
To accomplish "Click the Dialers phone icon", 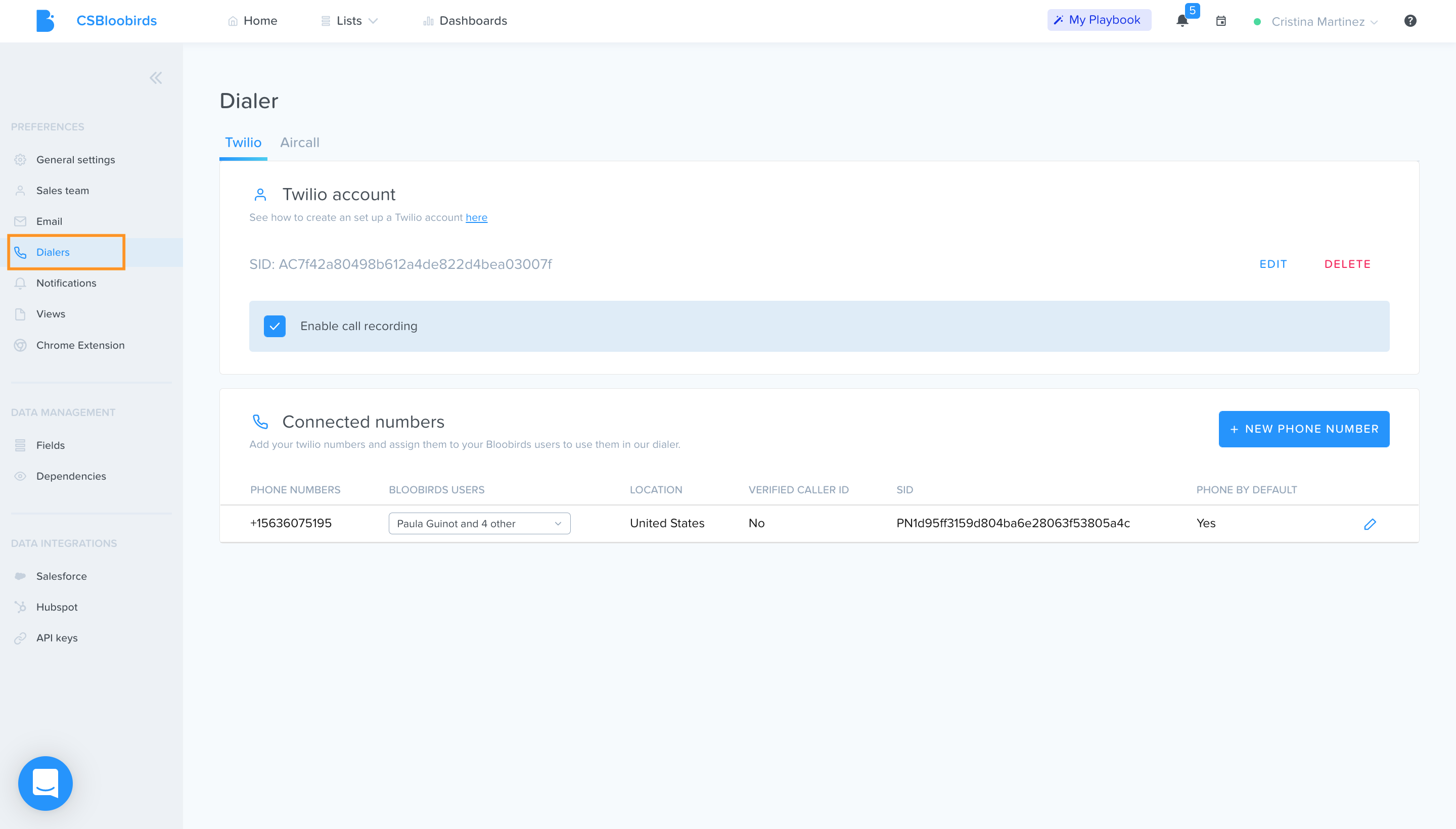I will [x=21, y=252].
